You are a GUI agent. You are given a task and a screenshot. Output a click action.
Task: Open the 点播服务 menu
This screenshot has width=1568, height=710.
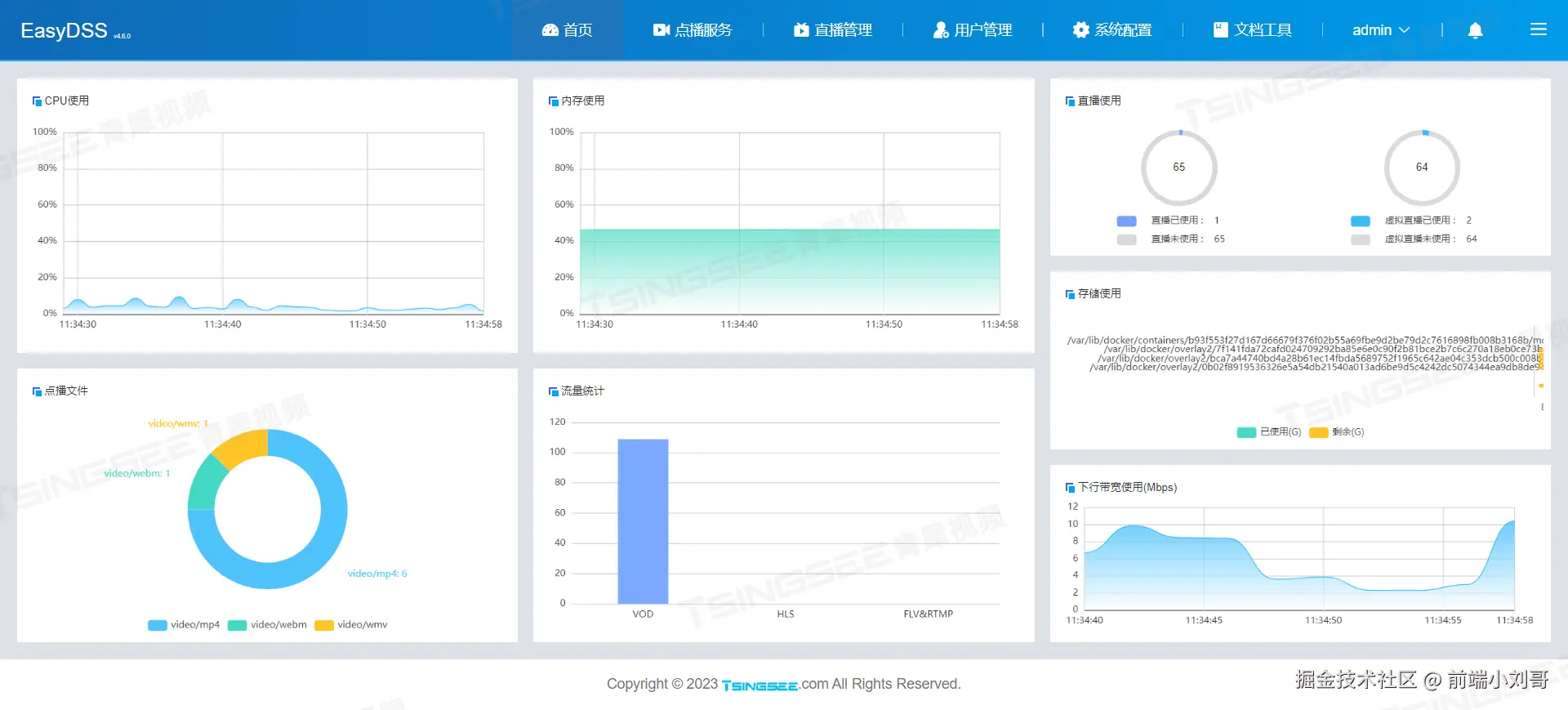[693, 30]
